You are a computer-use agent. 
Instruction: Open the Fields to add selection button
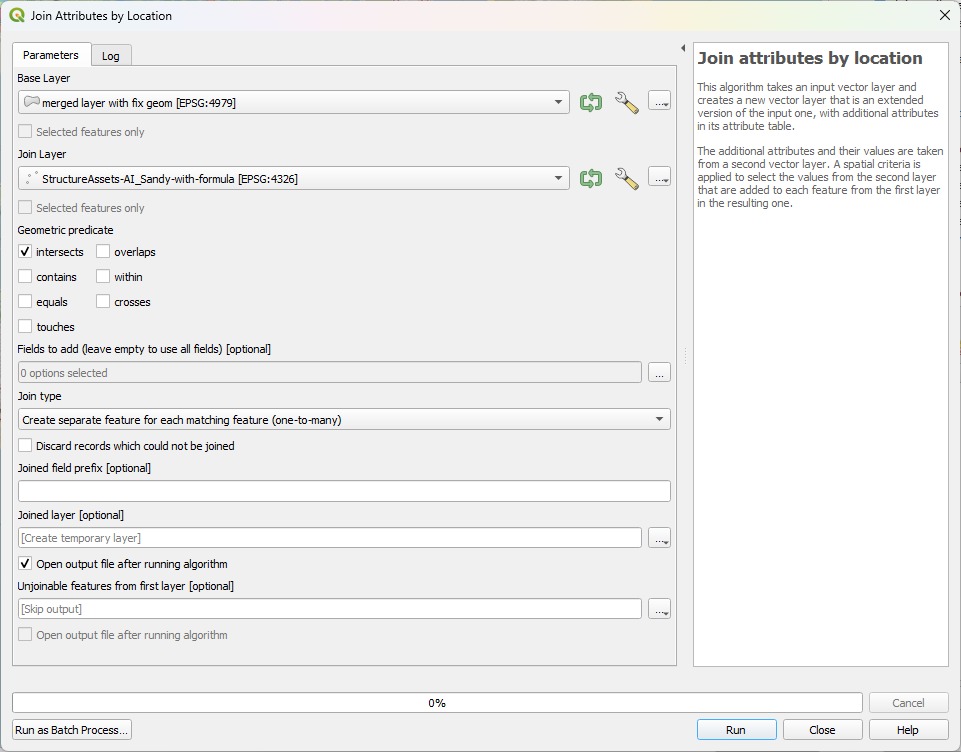pos(659,373)
